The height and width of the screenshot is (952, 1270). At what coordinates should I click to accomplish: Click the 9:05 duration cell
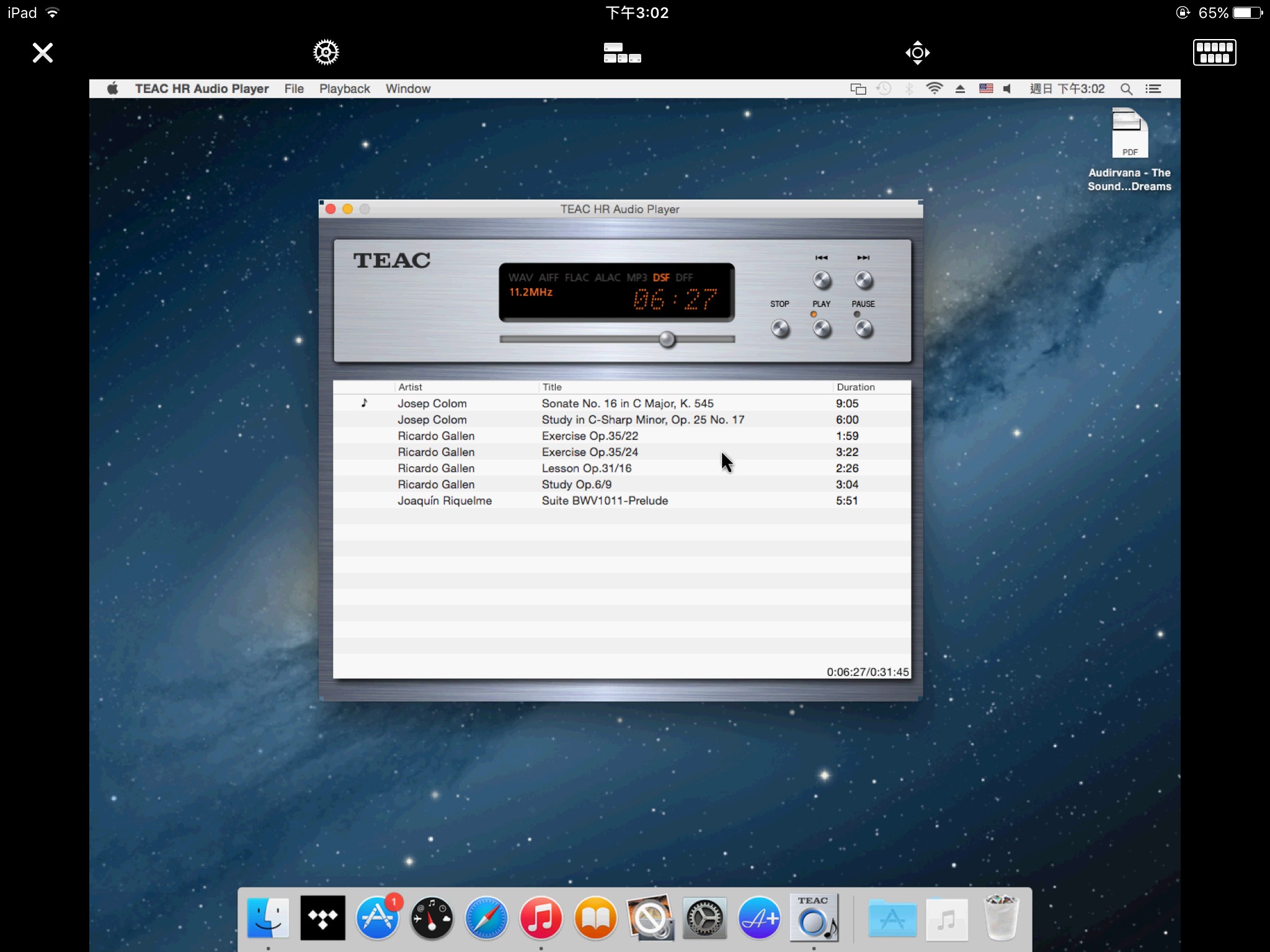(847, 403)
